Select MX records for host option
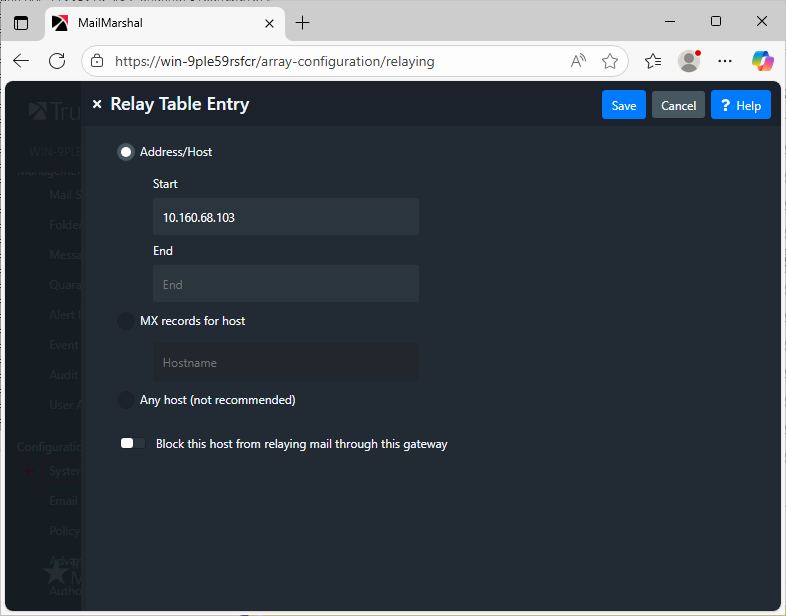The width and height of the screenshot is (786, 616). tap(126, 321)
